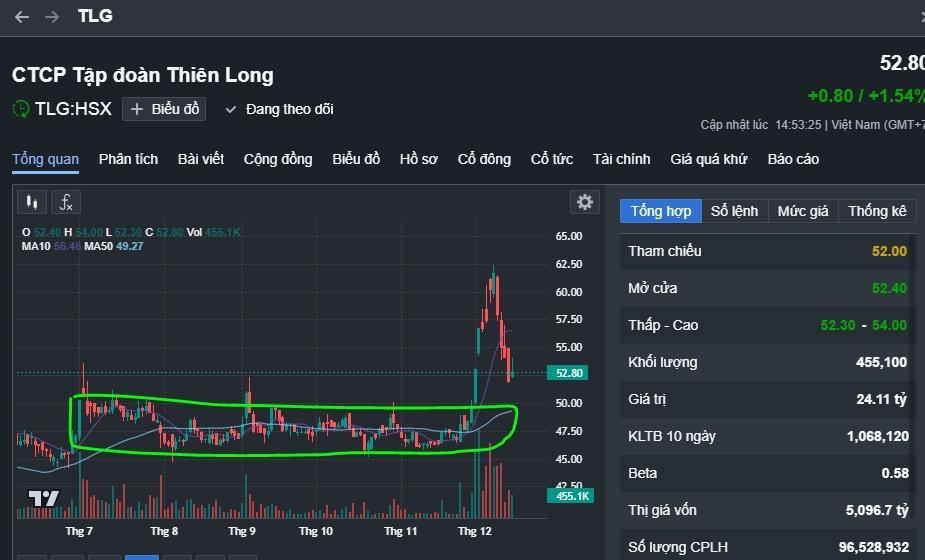925x560 pixels.
Task: Click the Tổng hợp summary tab
Action: point(660,211)
